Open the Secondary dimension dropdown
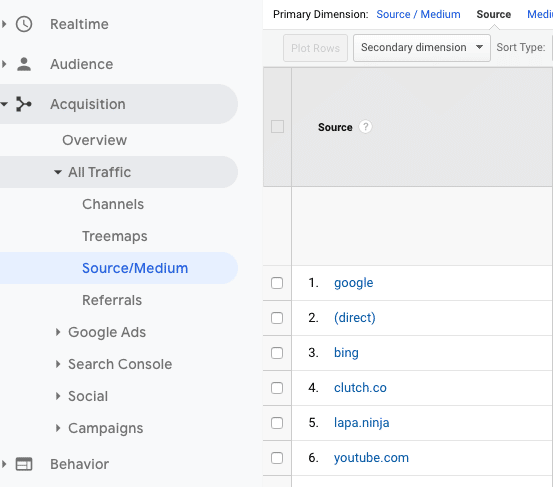This screenshot has width=553, height=487. [422, 48]
